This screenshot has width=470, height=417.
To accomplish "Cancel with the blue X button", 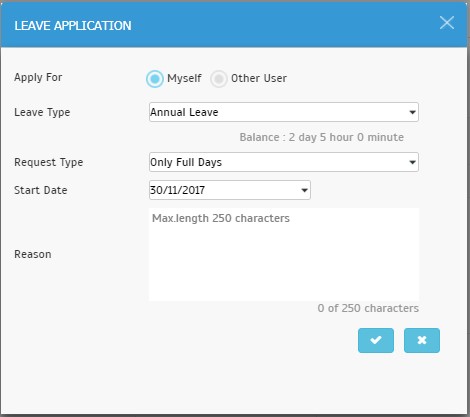I will [422, 340].
